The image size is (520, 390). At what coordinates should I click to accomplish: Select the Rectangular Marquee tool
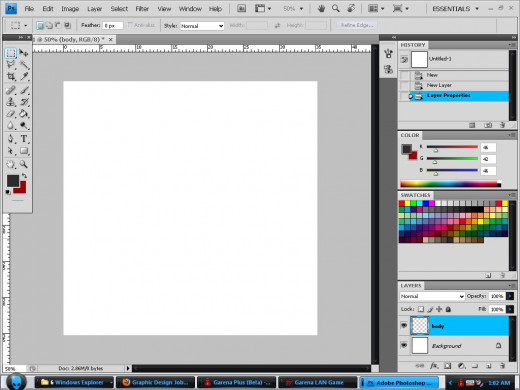(11, 53)
